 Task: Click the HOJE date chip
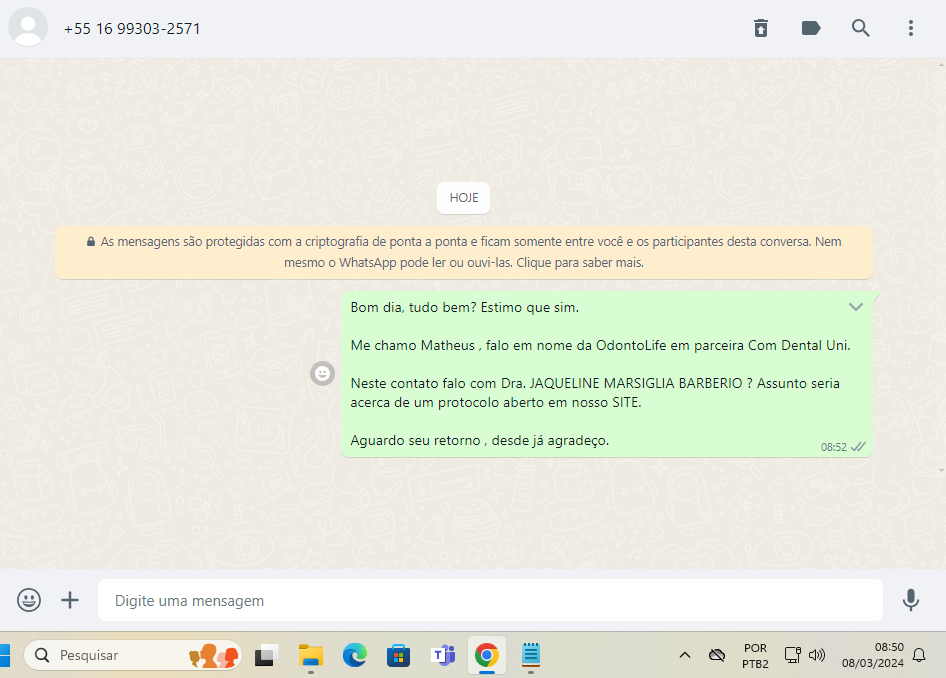pos(463,198)
